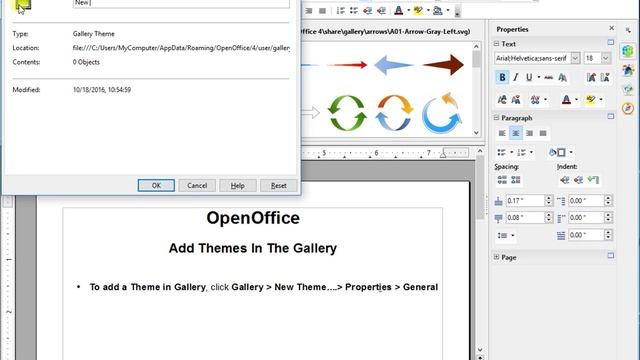Click Decrease Font Size icon in sidebar
This screenshot has width=640, height=360.
pyautogui.click(x=604, y=77)
